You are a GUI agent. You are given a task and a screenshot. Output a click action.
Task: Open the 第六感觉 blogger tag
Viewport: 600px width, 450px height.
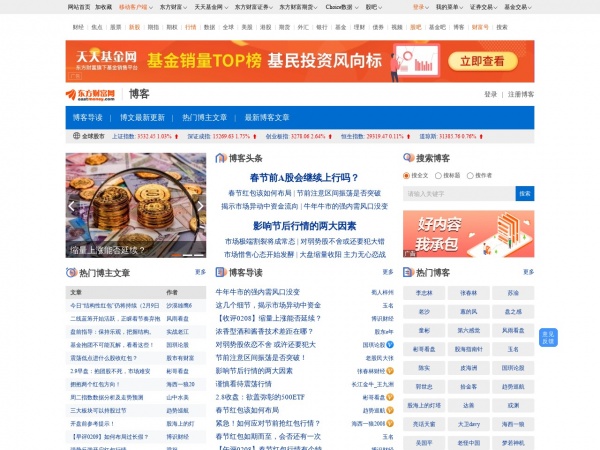pyautogui.click(x=468, y=330)
